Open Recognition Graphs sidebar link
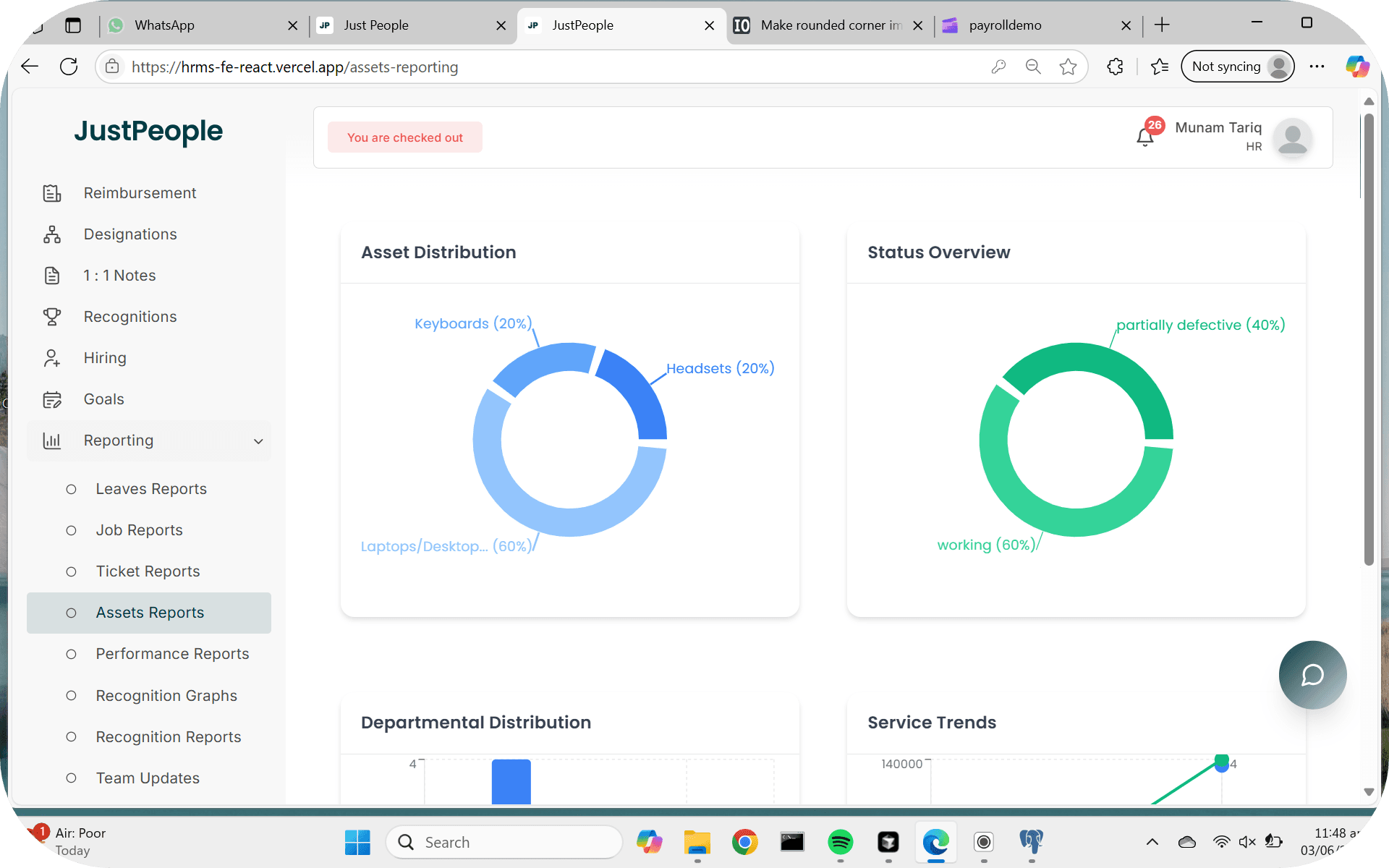The width and height of the screenshot is (1389, 868). pos(166,696)
